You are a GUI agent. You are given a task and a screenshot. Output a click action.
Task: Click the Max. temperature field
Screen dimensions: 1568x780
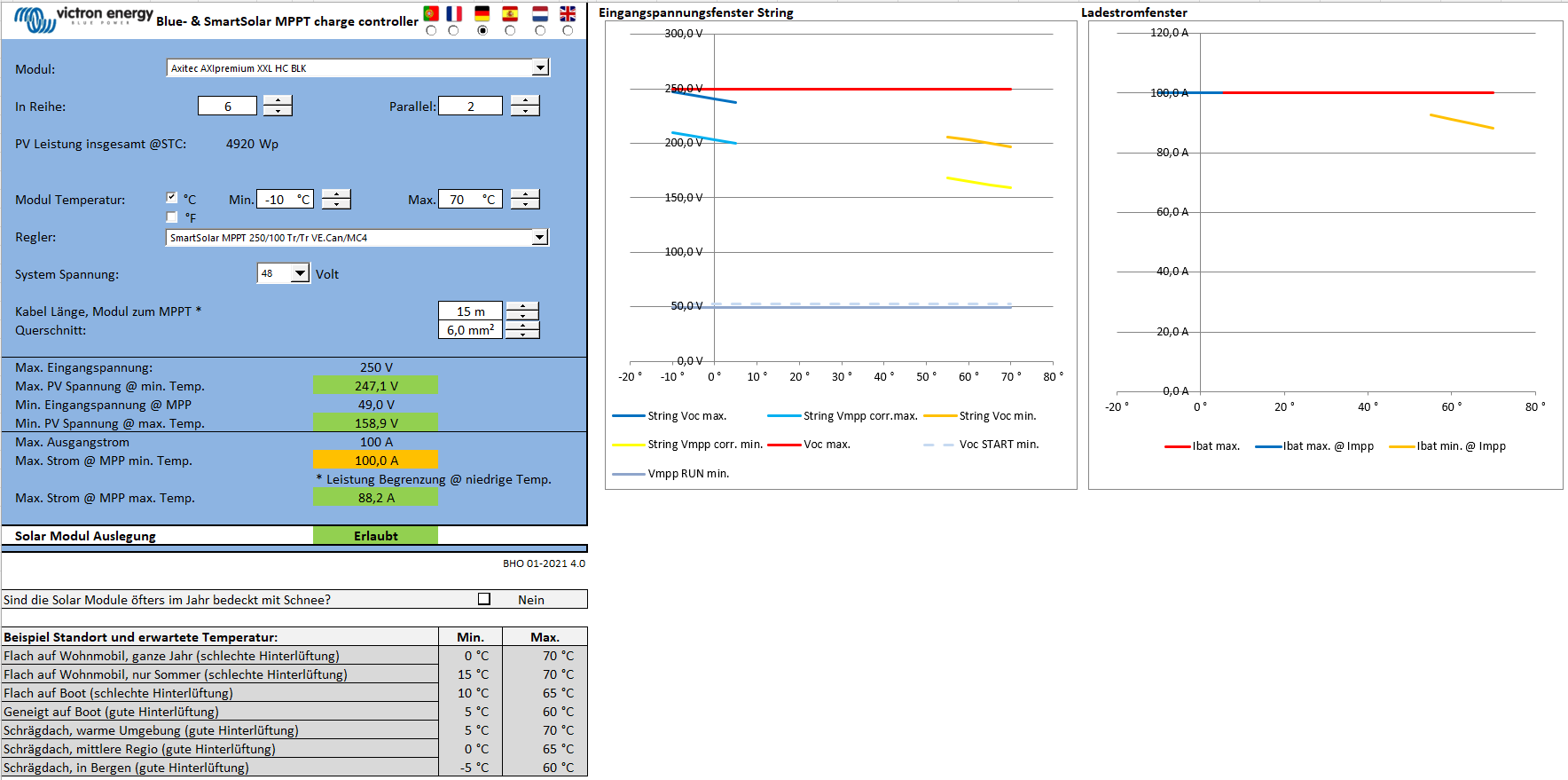click(470, 199)
